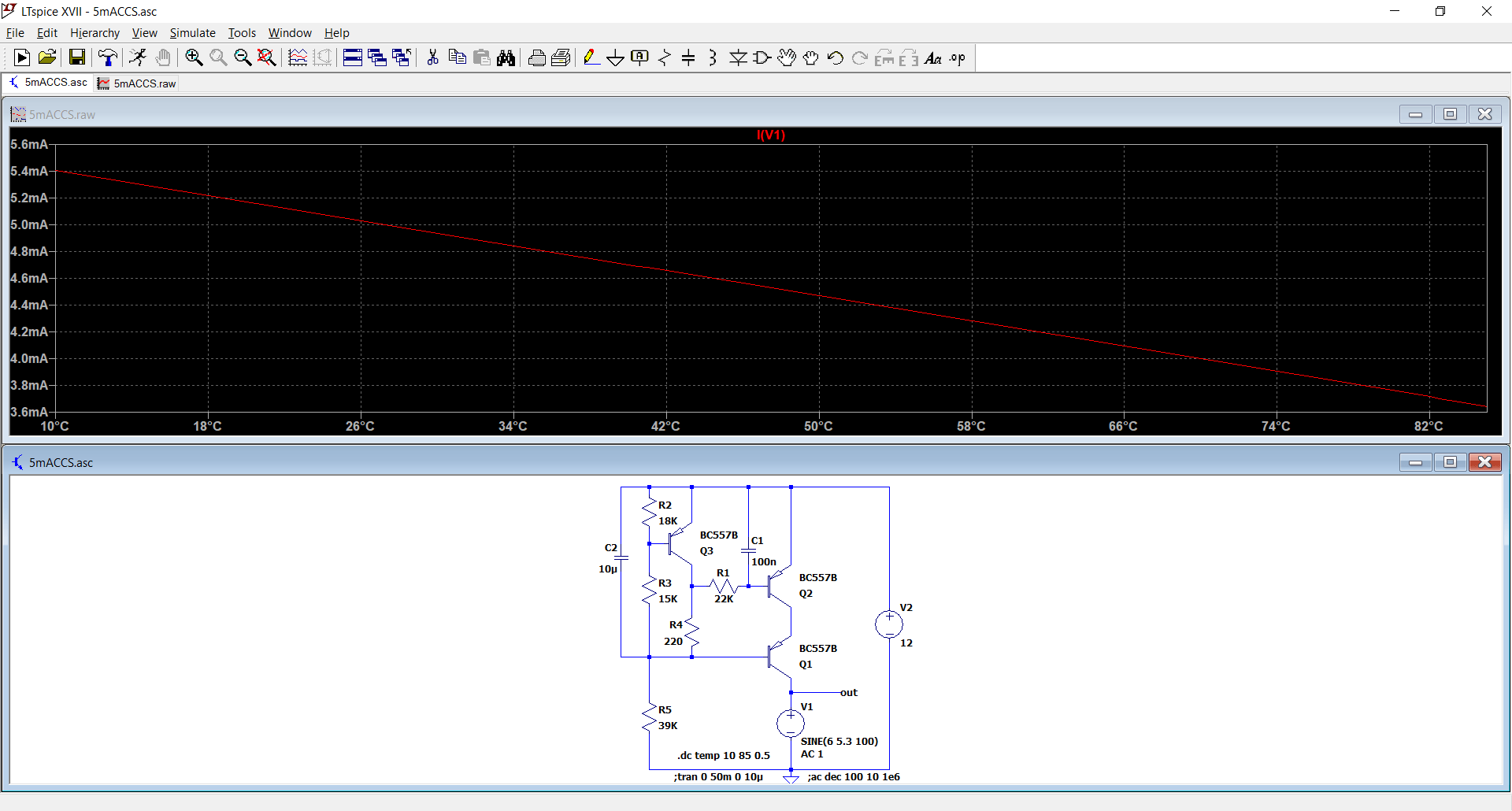Select the Cut scissors tool

pos(432,57)
